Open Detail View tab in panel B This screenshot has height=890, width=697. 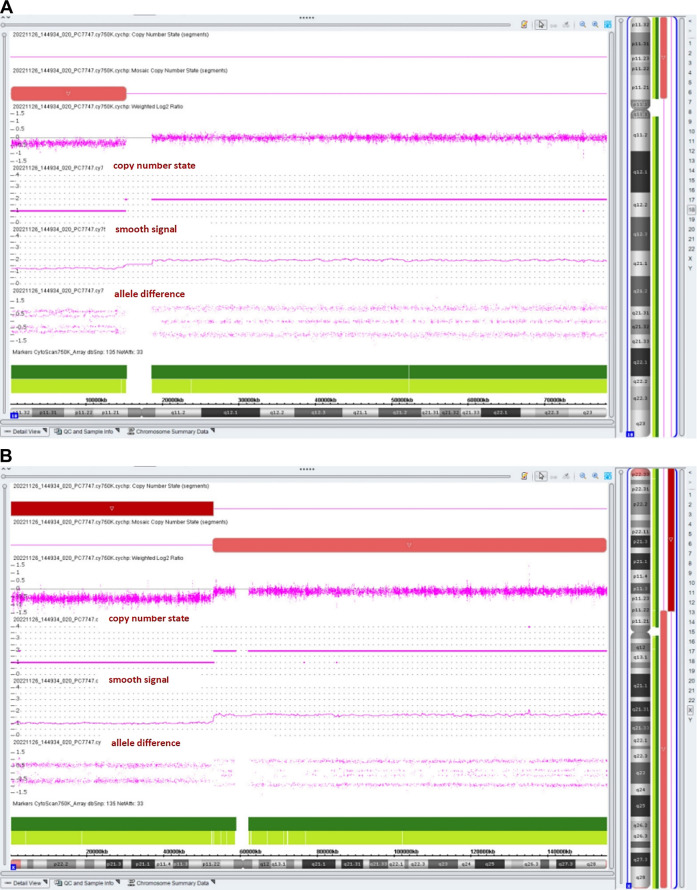click(x=26, y=883)
